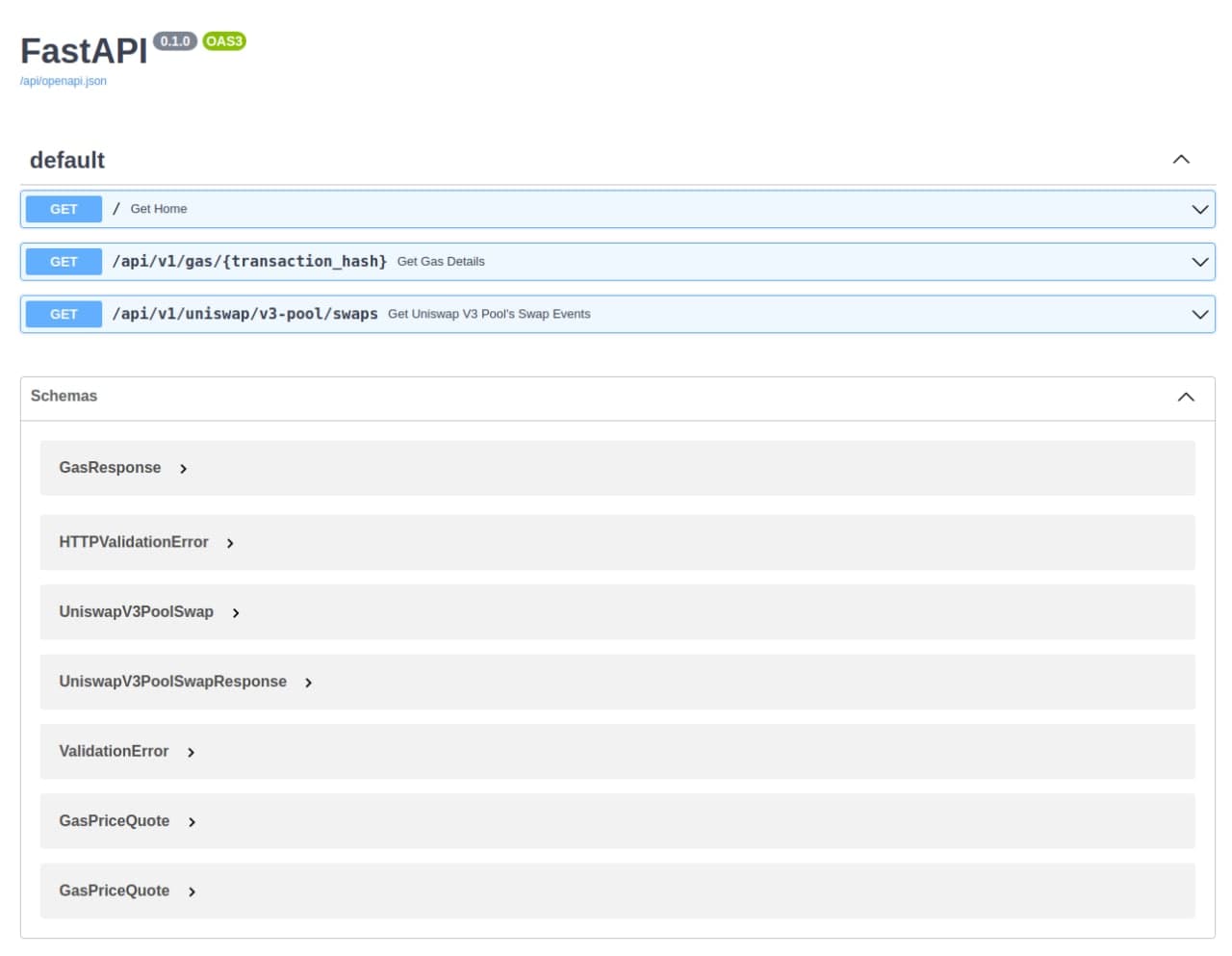Image resolution: width=1232 pixels, height=956 pixels.
Task: Click the GasResponse schema name
Action: (x=110, y=468)
